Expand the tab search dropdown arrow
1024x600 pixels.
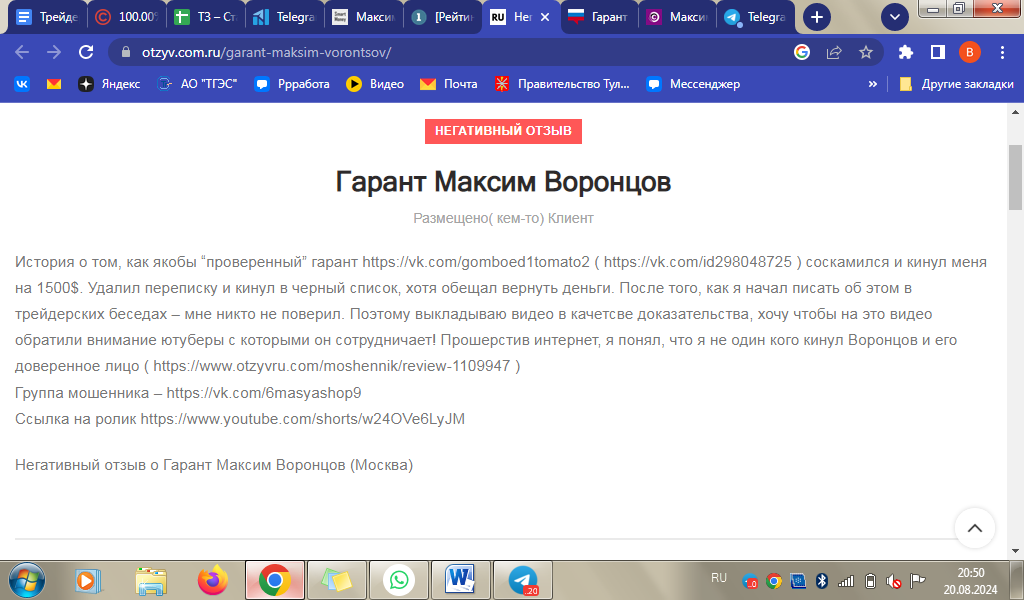(894, 17)
